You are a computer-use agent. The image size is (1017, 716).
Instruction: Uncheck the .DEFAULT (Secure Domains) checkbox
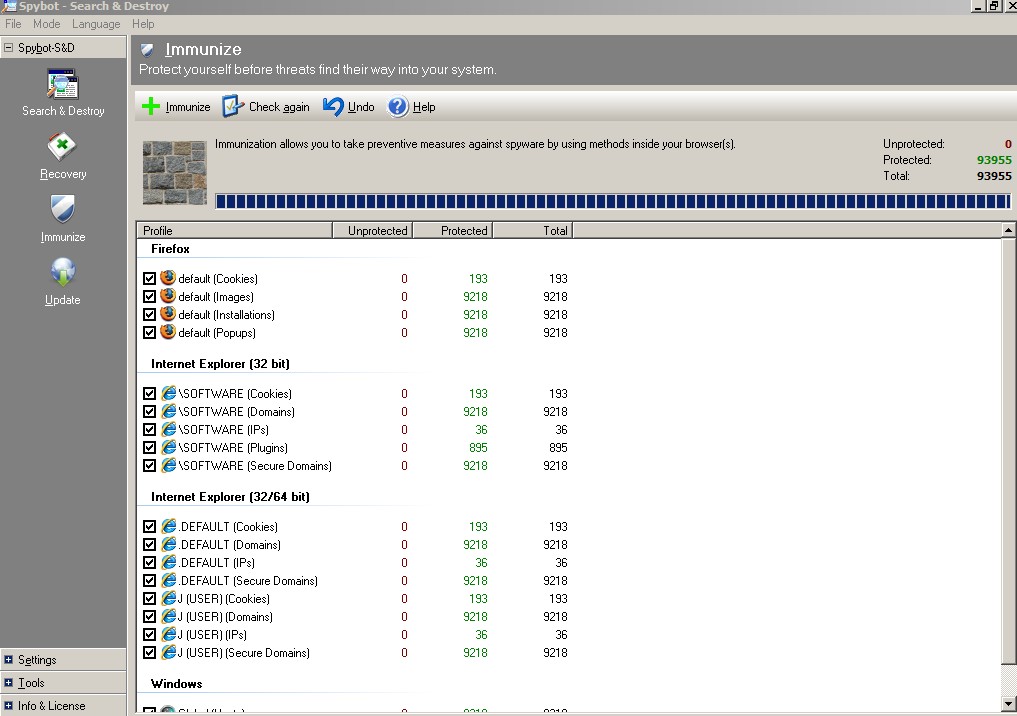coord(149,580)
